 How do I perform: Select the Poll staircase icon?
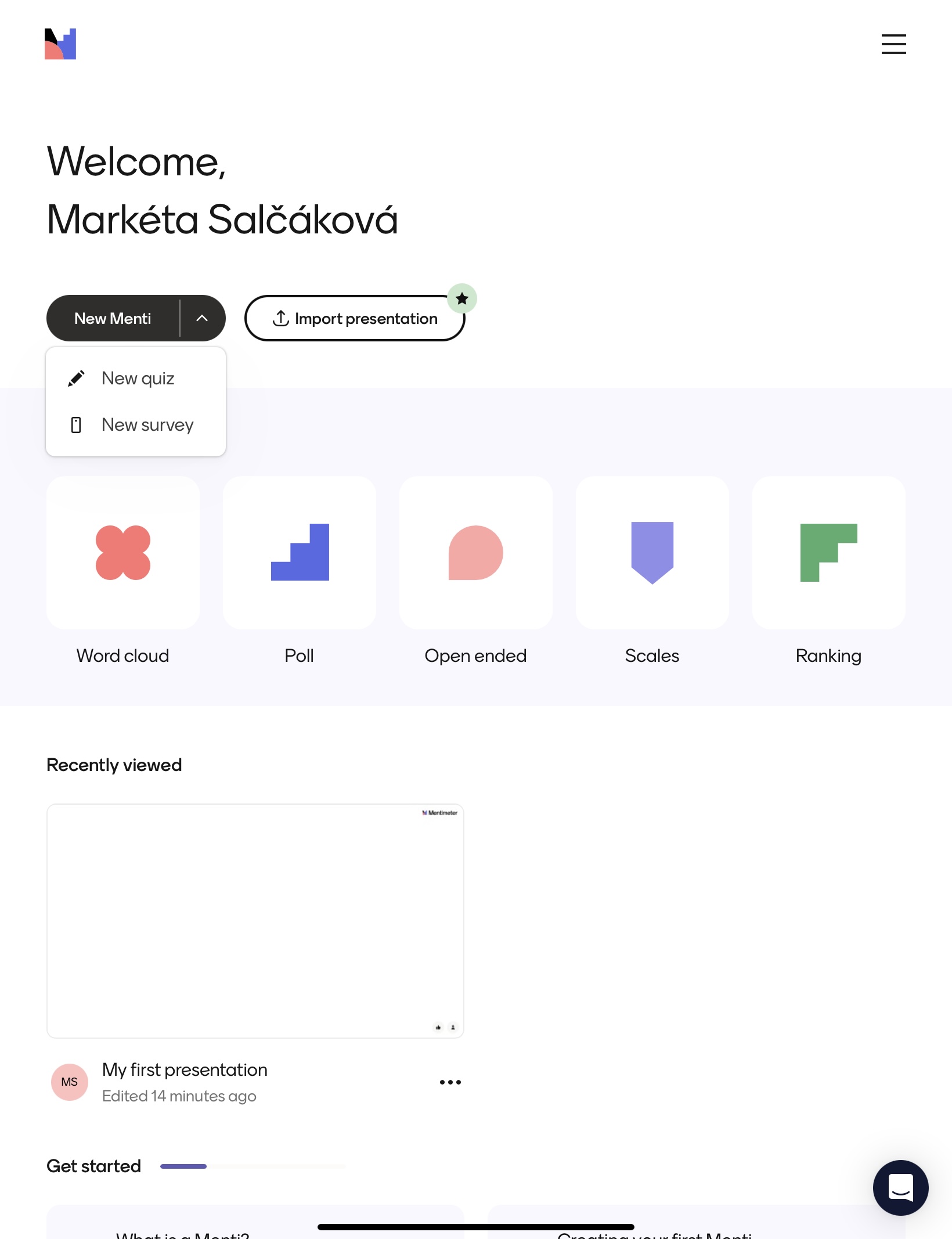coord(300,552)
